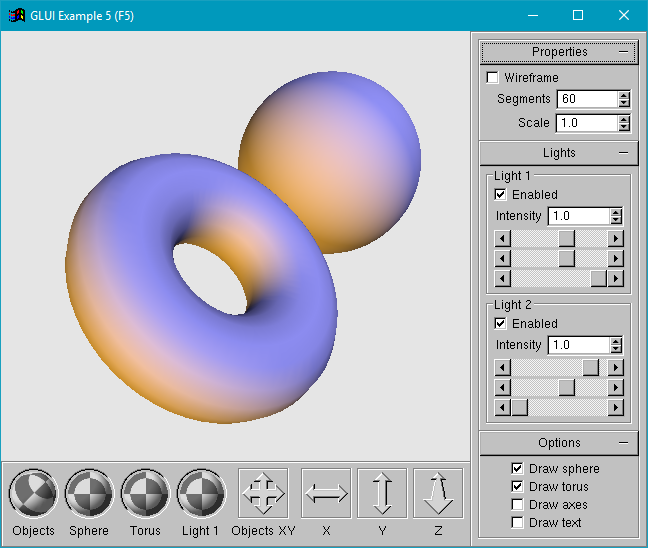
Task: Click Light 2 second scrollbar left arrow
Action: click(x=503, y=388)
